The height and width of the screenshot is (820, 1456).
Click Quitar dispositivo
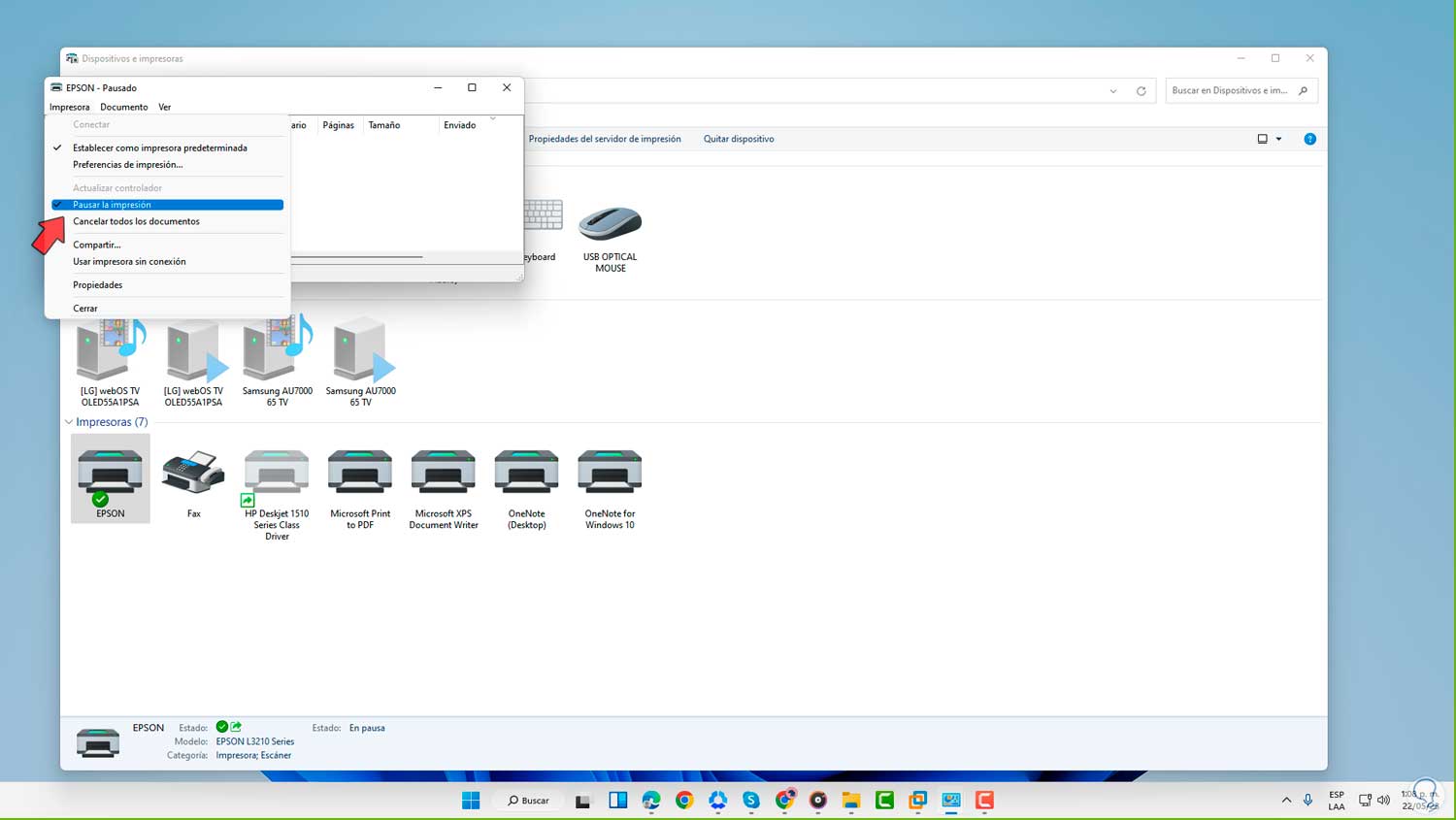739,139
